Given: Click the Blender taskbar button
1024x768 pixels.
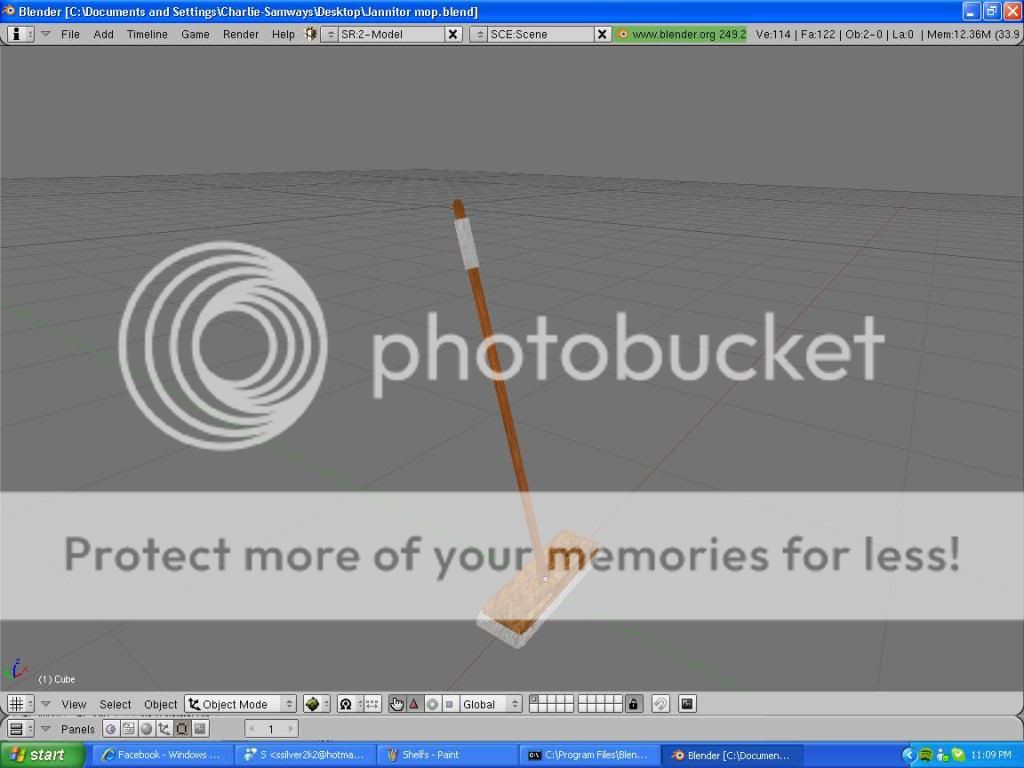Looking at the screenshot, I should 731,755.
